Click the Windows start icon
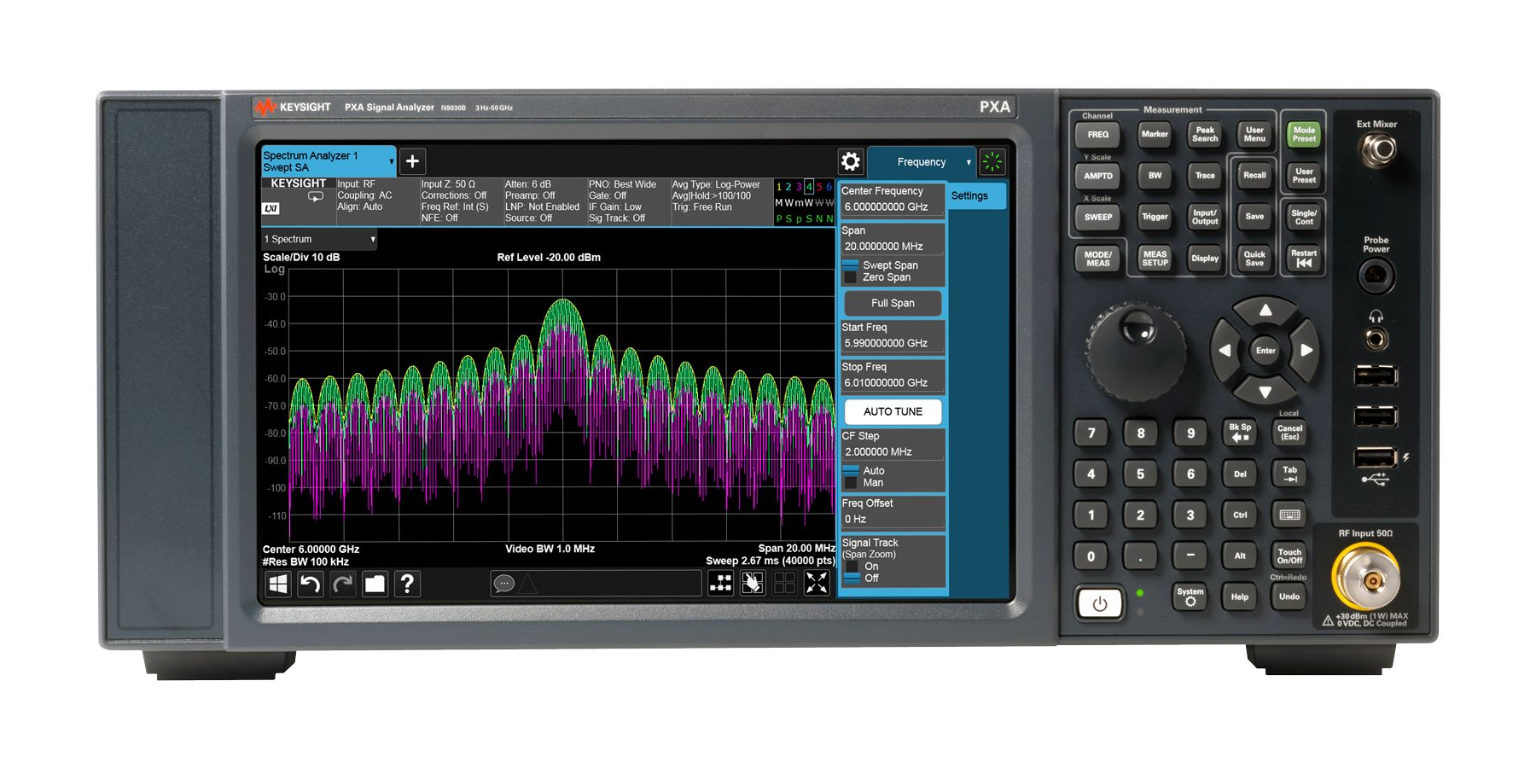 pyautogui.click(x=278, y=584)
